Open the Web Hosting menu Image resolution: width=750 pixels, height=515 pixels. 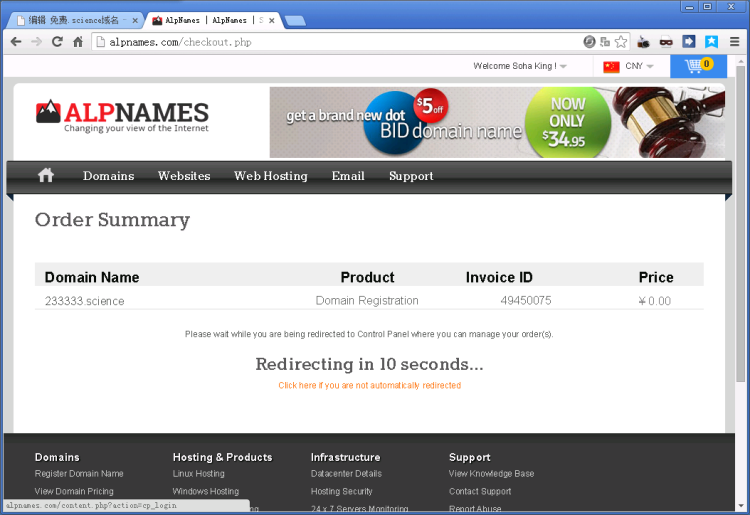click(x=271, y=176)
